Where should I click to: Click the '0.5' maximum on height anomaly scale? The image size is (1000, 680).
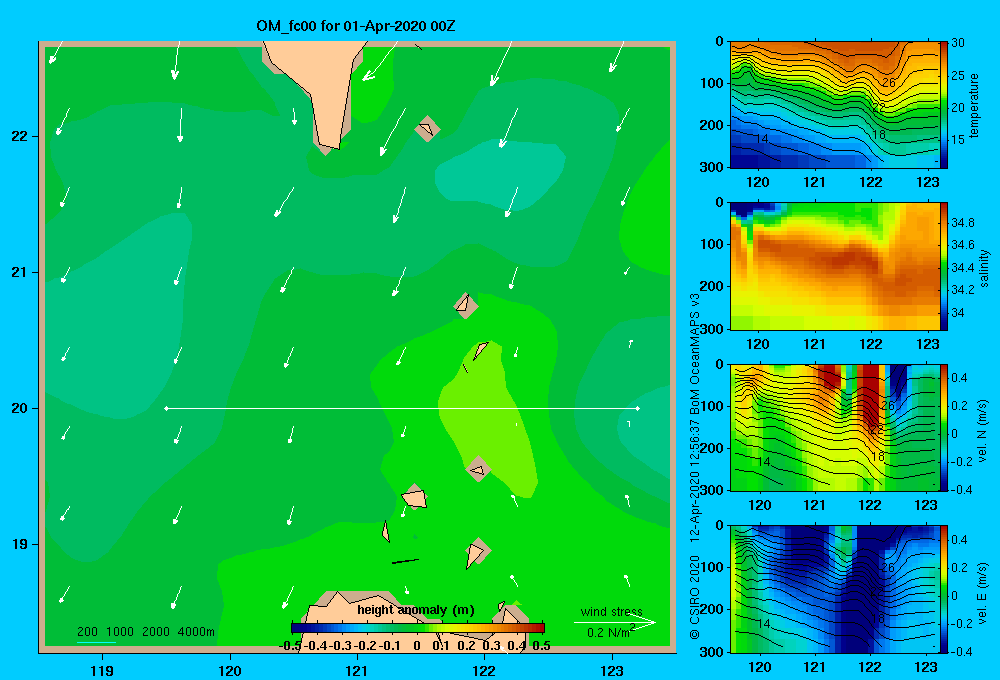click(x=541, y=646)
